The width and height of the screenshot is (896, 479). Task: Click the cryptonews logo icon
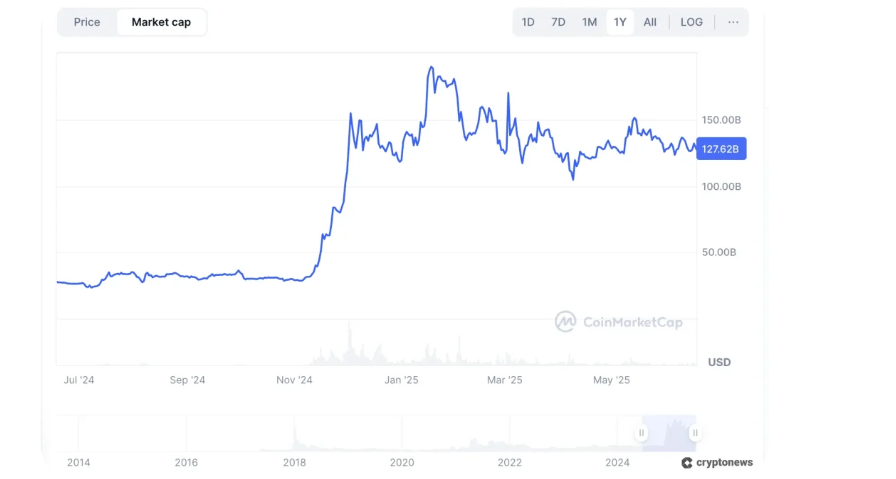687,463
